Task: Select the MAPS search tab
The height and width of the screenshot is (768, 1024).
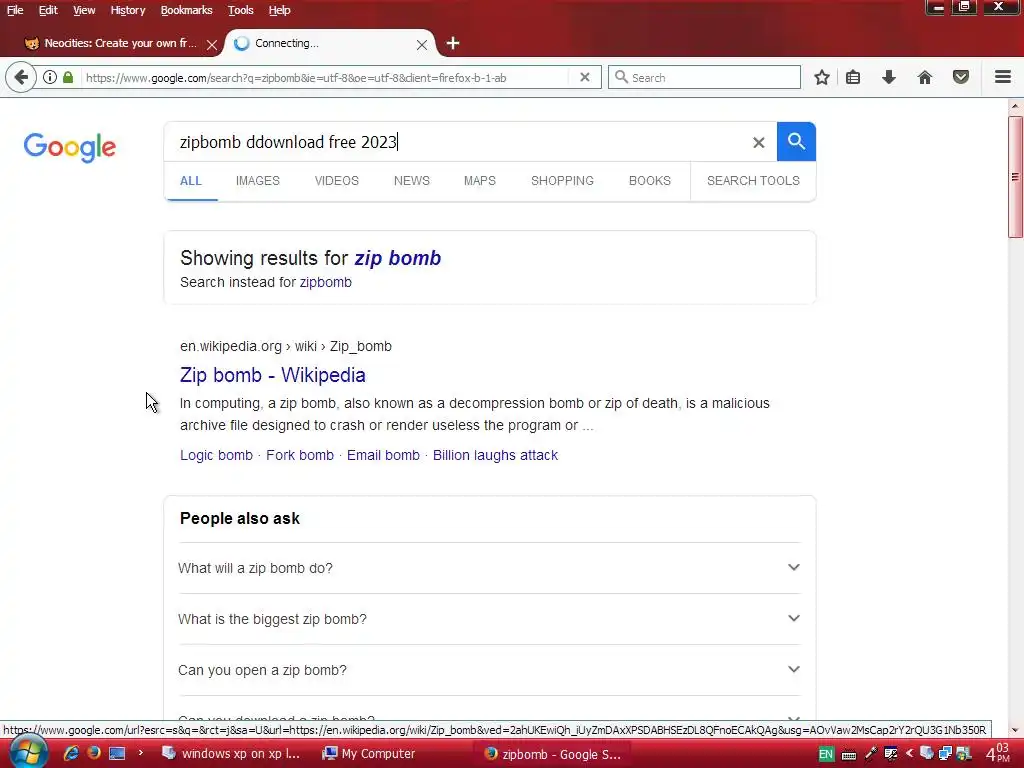Action: [479, 181]
